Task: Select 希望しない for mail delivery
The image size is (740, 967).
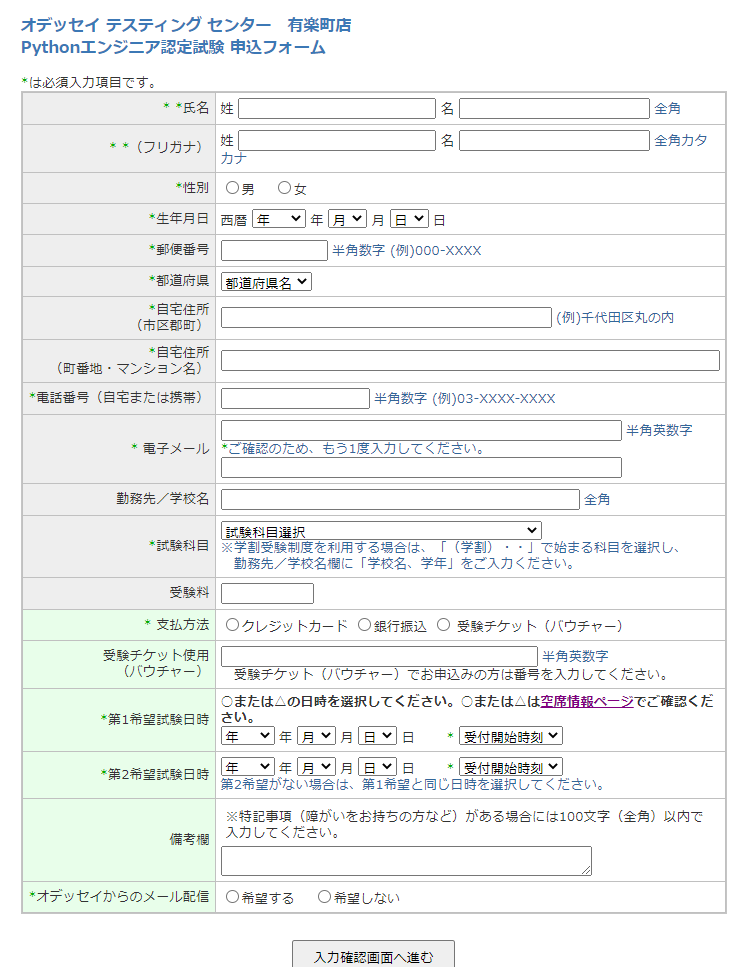Action: point(324,897)
